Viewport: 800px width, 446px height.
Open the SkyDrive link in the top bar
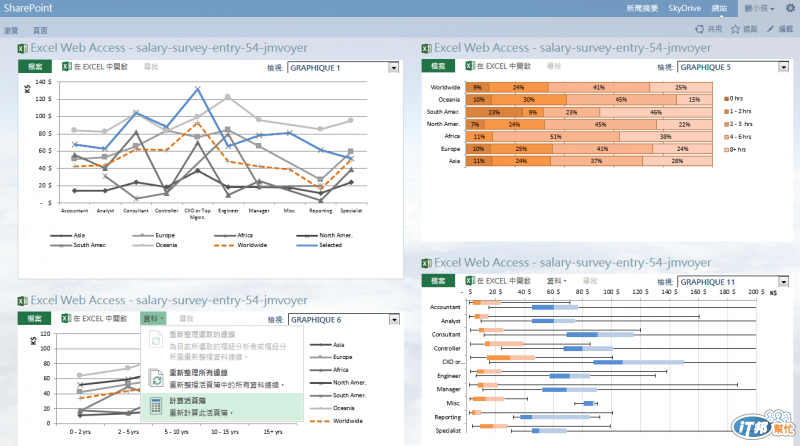point(685,8)
